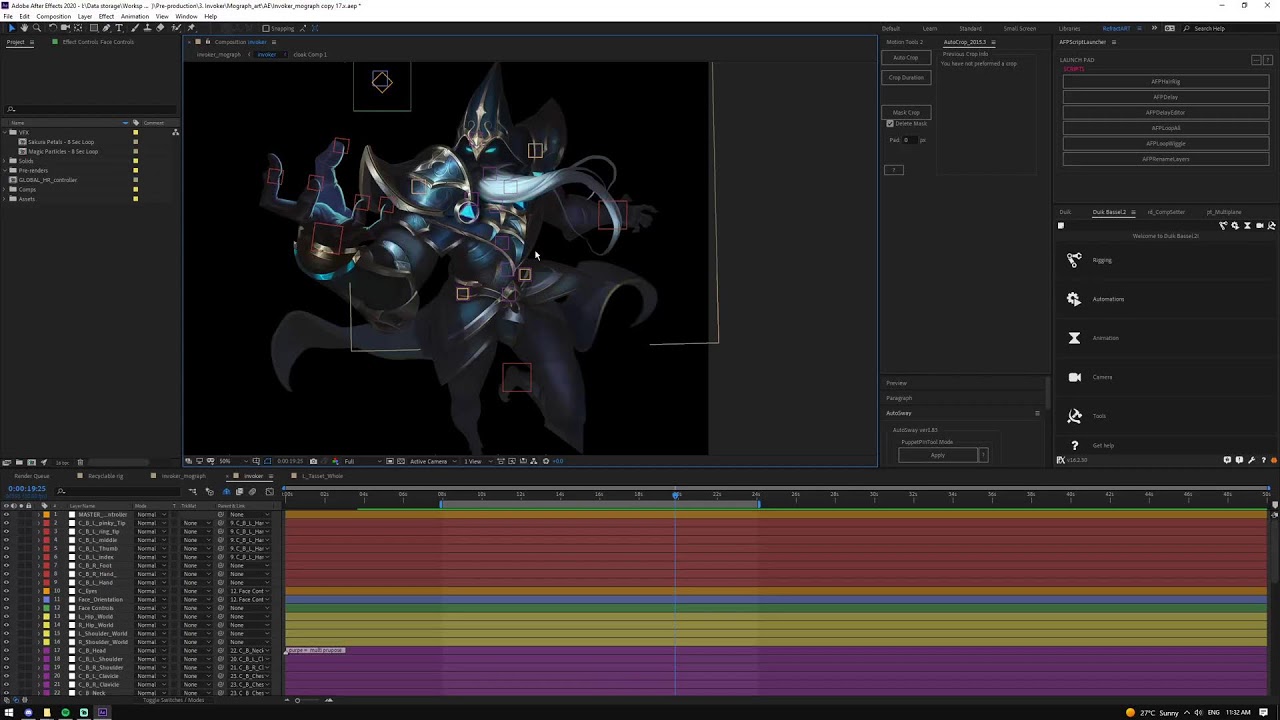
Task: Select the Eraser tool
Action: [160, 28]
